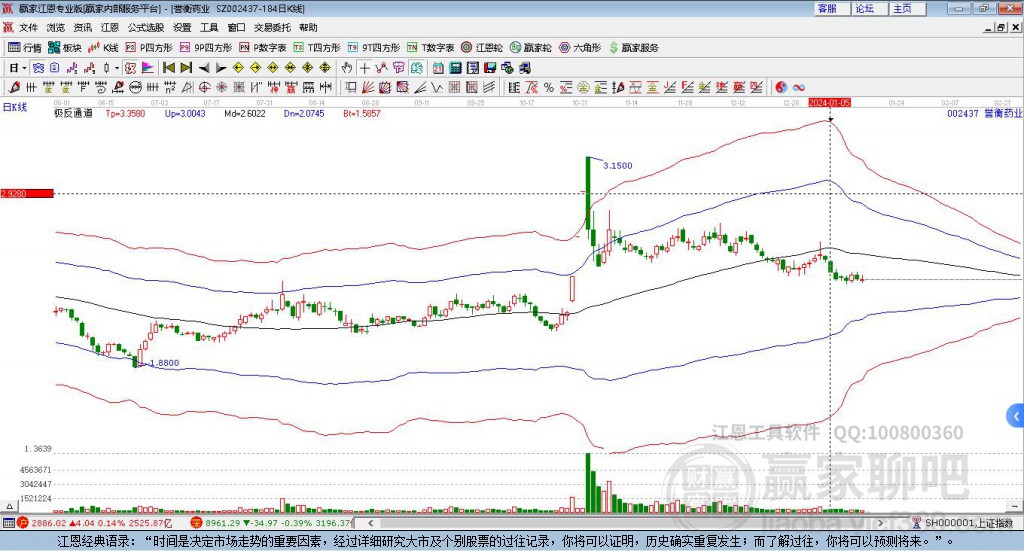Toggle the crosshair cursor tool

coord(364,68)
